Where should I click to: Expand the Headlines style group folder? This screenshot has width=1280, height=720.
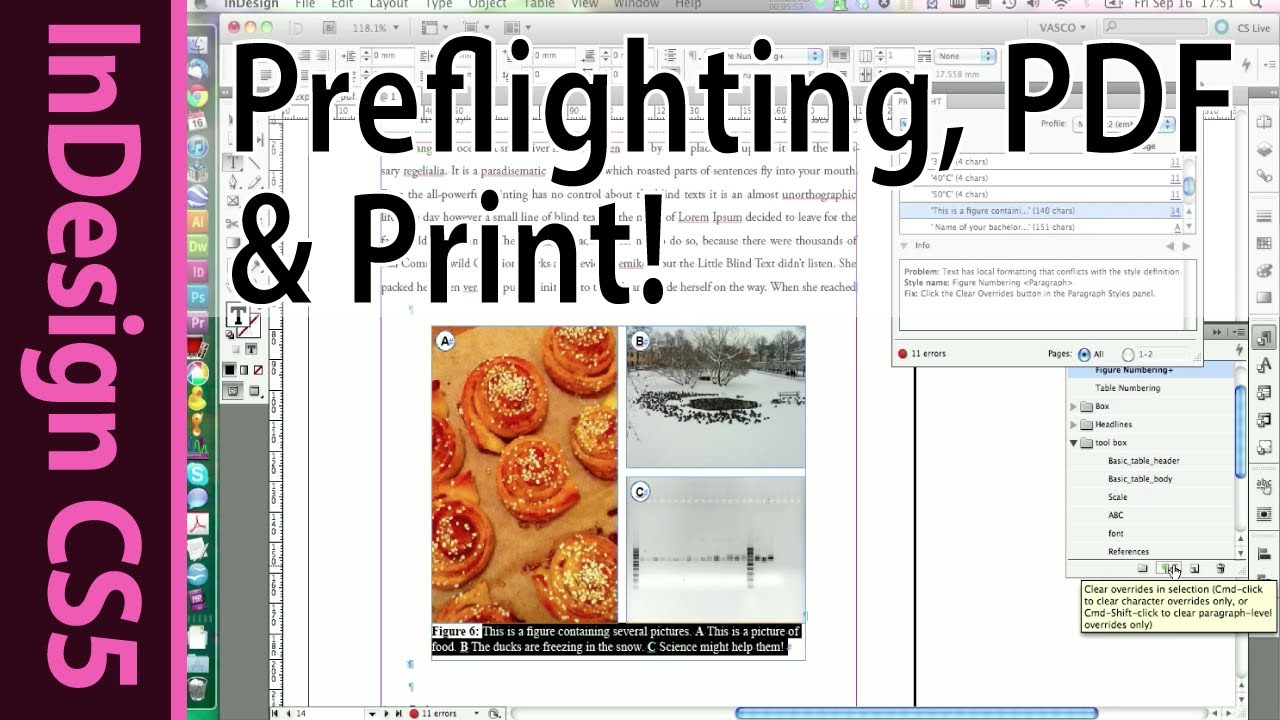(x=1075, y=425)
